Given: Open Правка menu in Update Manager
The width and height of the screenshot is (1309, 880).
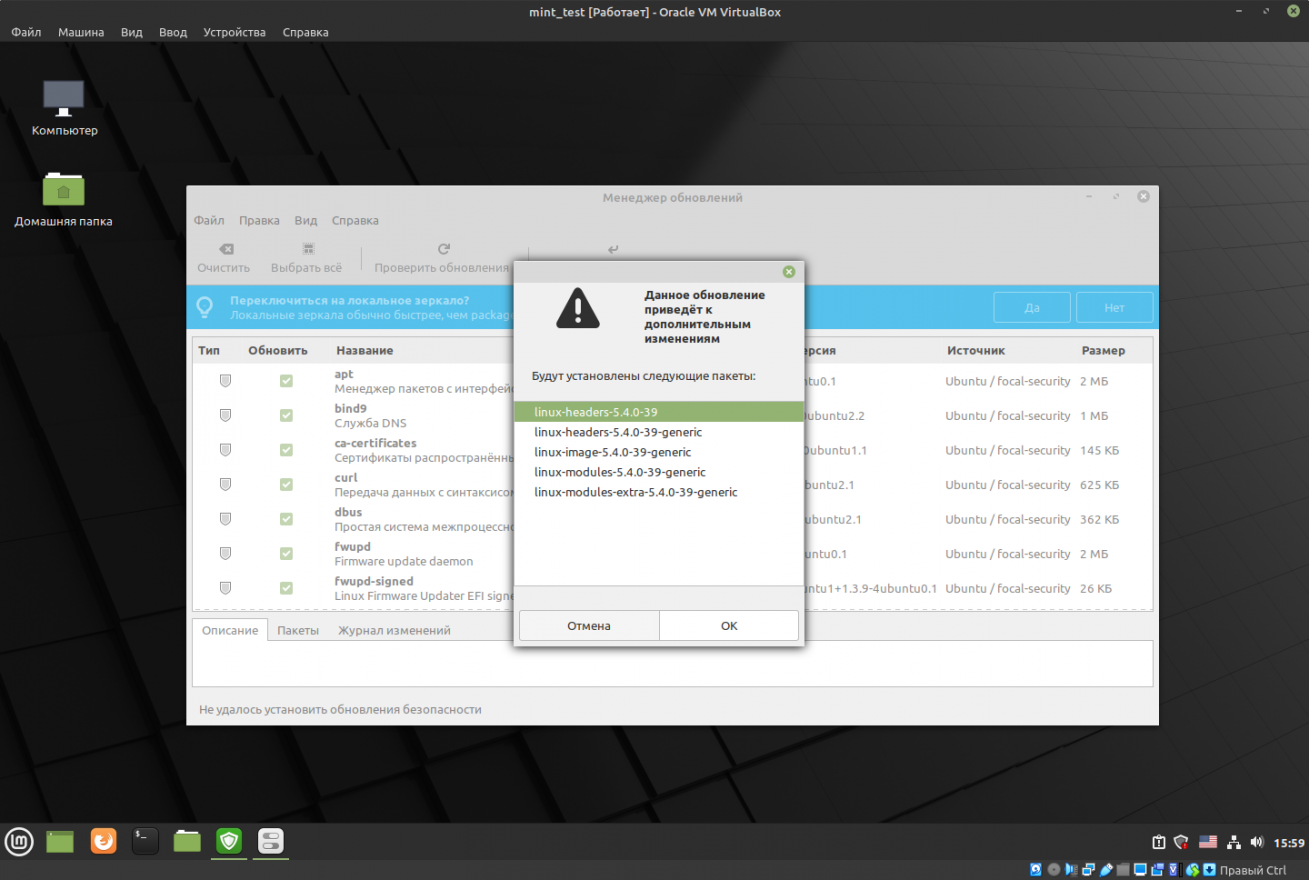Looking at the screenshot, I should pos(259,220).
